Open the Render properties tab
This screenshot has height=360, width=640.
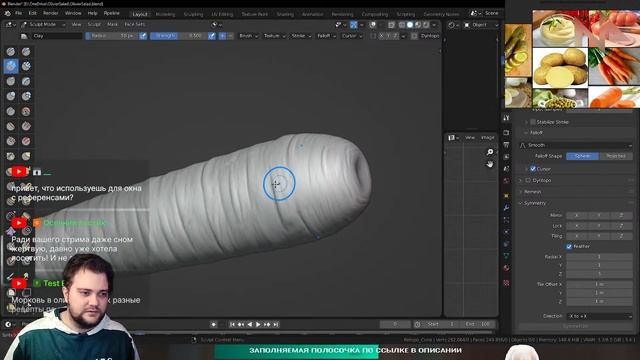(x=506, y=133)
